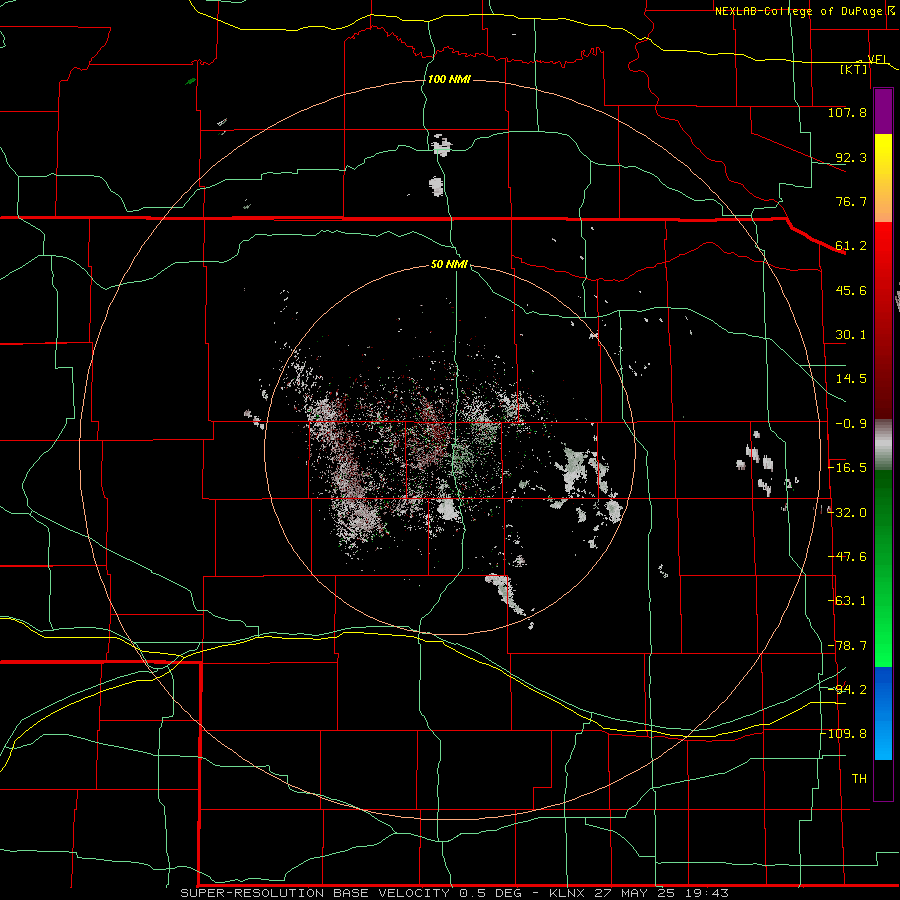Screen dimensions: 900x900
Task: Click the 92.3 velocity scale value
Action: (x=851, y=157)
